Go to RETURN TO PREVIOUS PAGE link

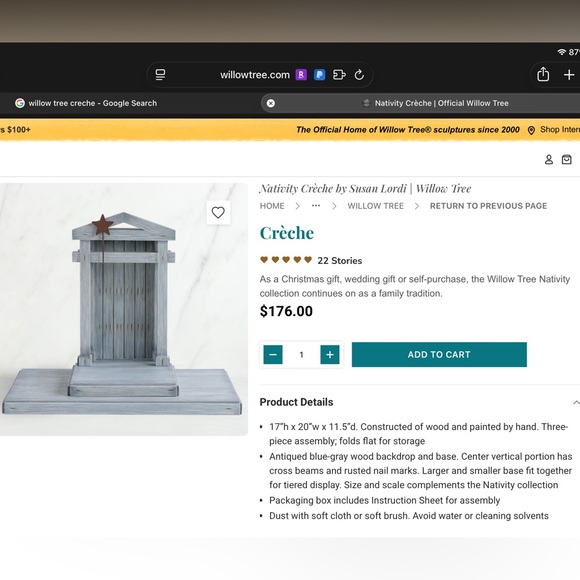(x=488, y=206)
